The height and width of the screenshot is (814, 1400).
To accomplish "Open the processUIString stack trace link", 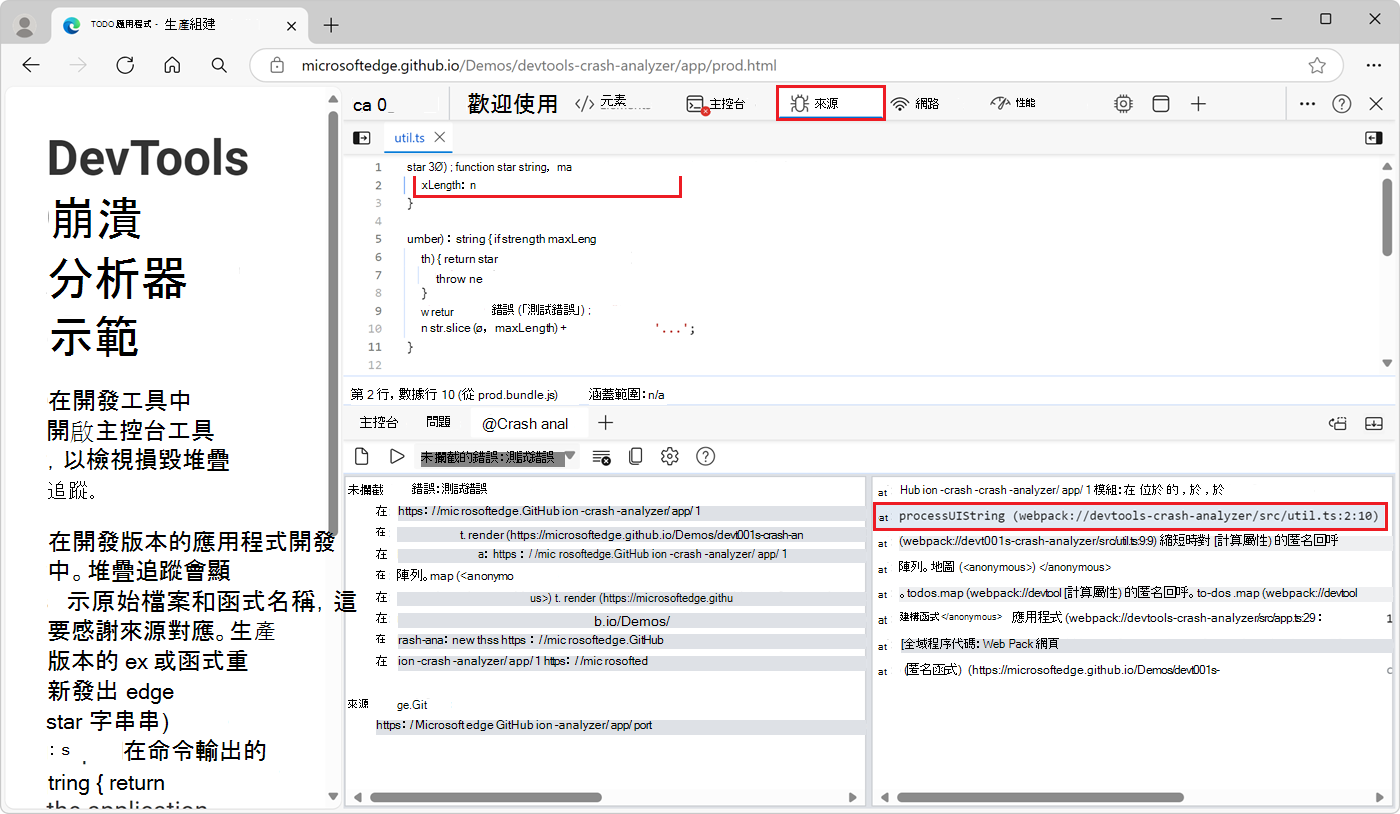I will point(1130,515).
